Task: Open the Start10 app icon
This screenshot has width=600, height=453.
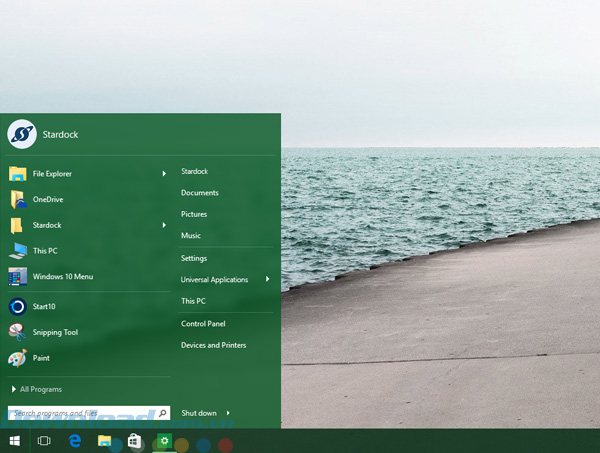Action: 18,307
